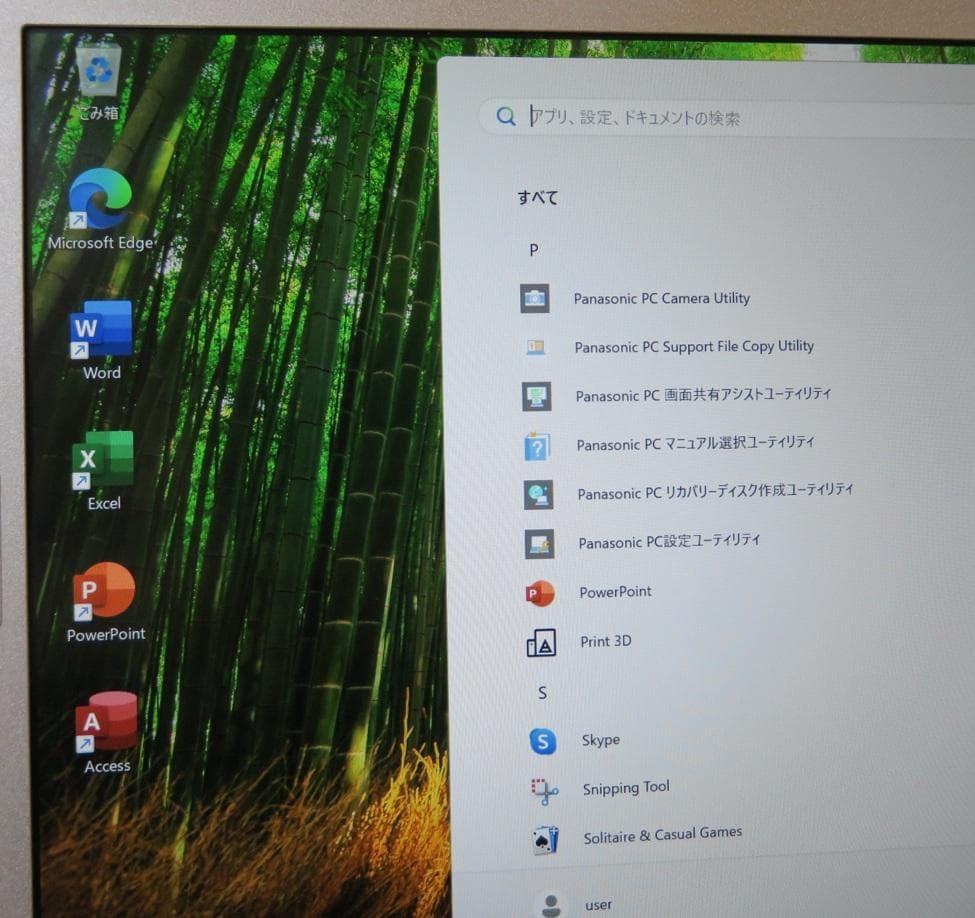The height and width of the screenshot is (918, 975).
Task: Launch Panasonic PC Camera Utility from list
Action: 662,298
